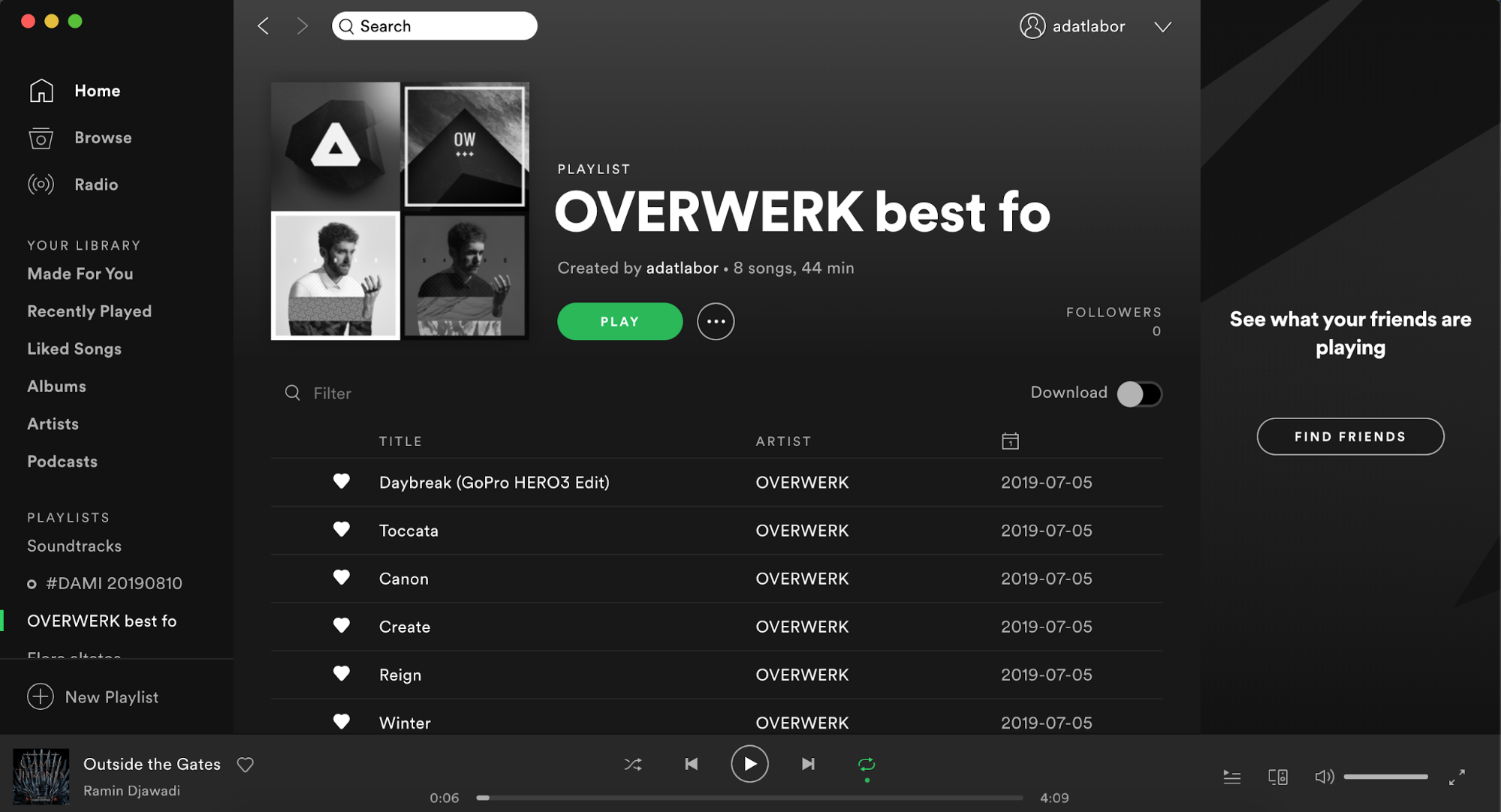
Task: Select the Soundtracks playlist
Action: (74, 546)
